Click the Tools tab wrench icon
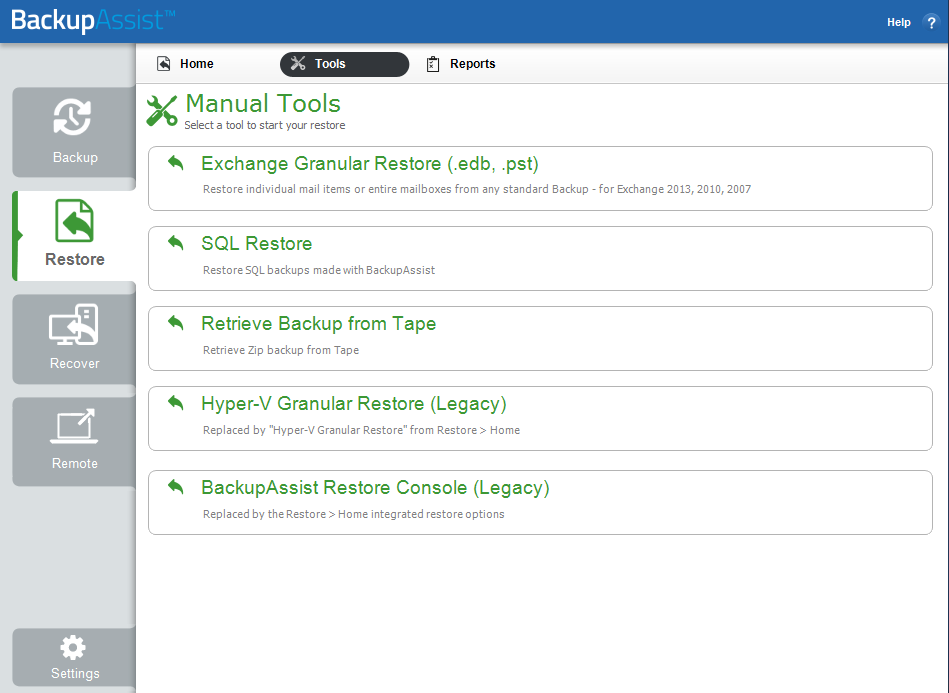Image resolution: width=949 pixels, height=693 pixels. [298, 64]
